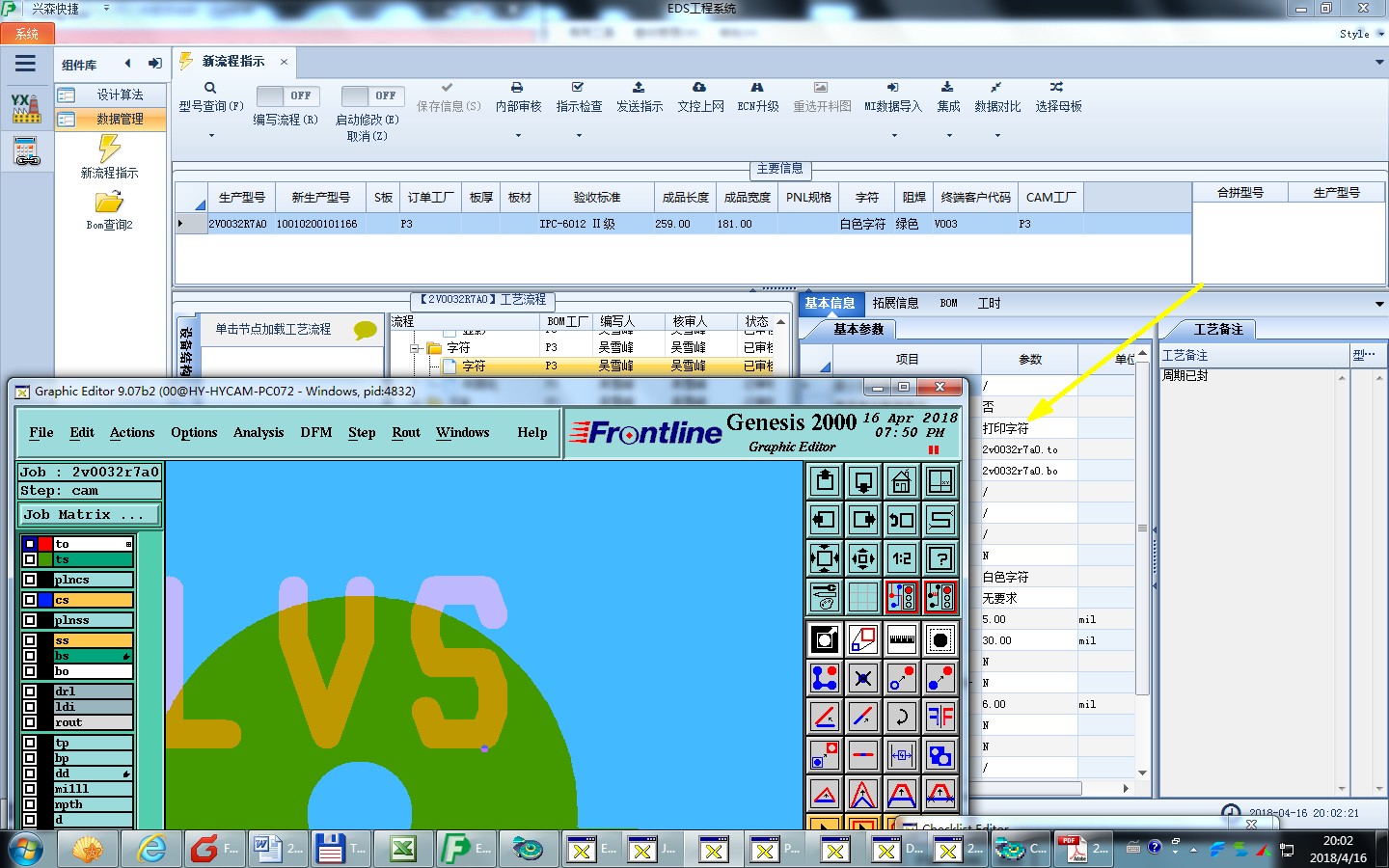1389x868 pixels.
Task: Check the box for layer 'plncs'
Action: 30,580
